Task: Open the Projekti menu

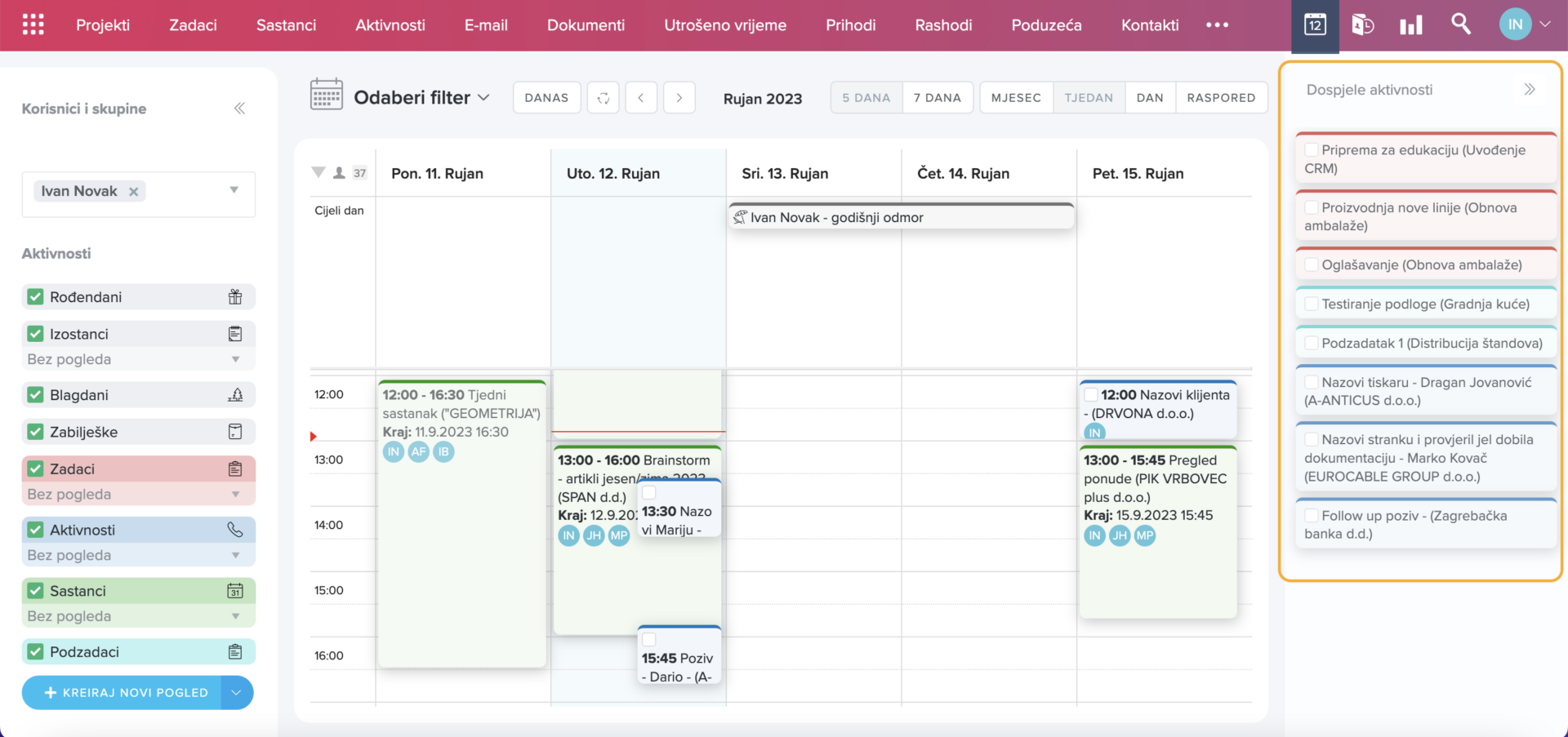Action: pyautogui.click(x=103, y=25)
